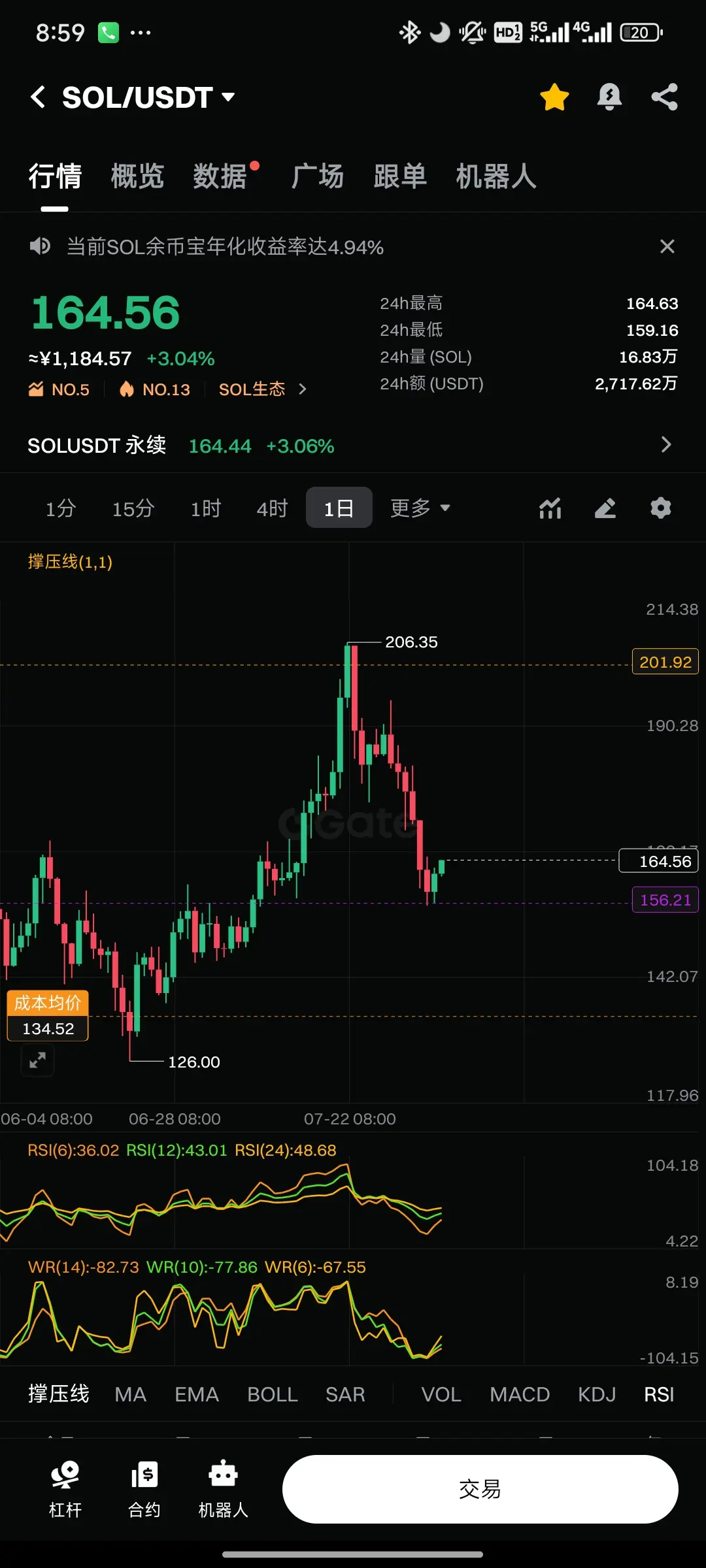Open chart settings gear
Screen dimensions: 706x1568
pos(661,508)
